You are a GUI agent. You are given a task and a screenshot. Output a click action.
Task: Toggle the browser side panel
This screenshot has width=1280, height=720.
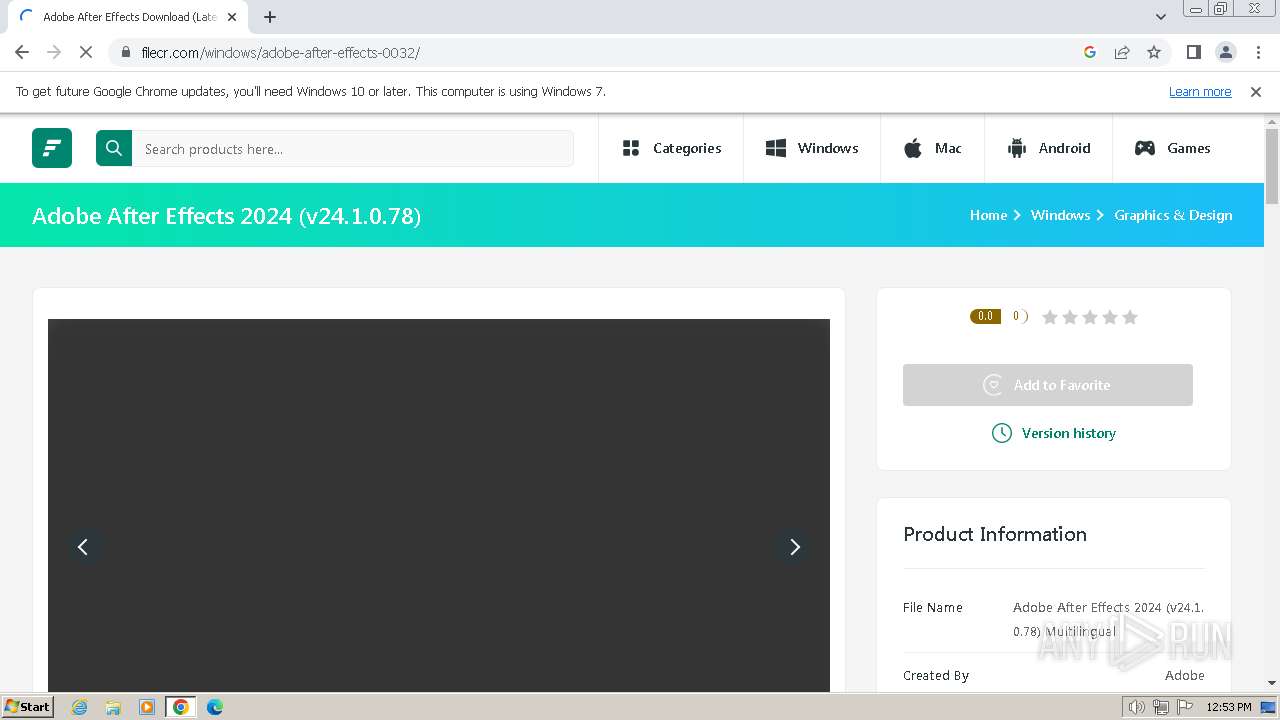[1194, 52]
